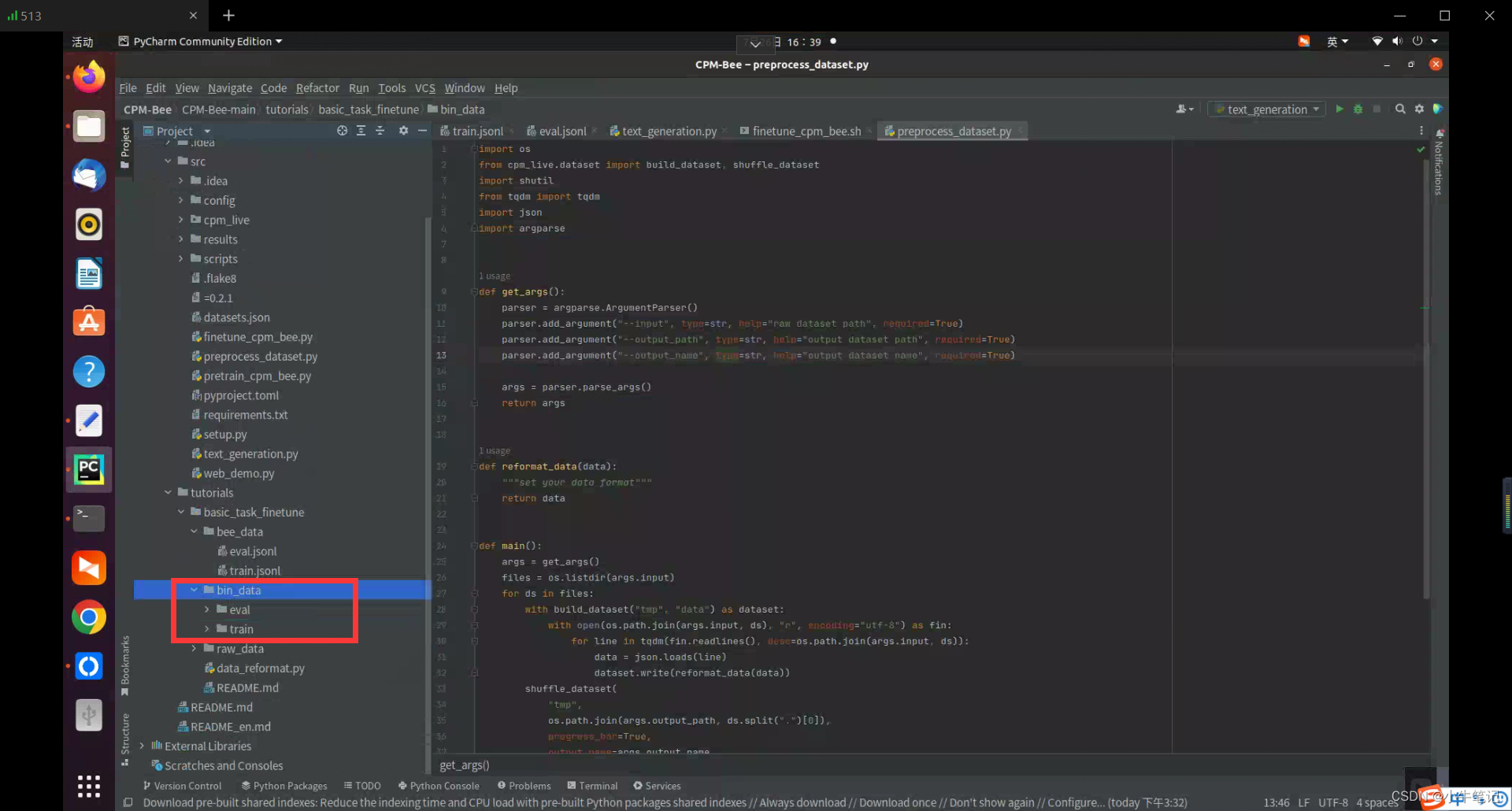Image resolution: width=1512 pixels, height=811 pixels.
Task: Click the inspections green checkmark
Action: [x=1421, y=149]
